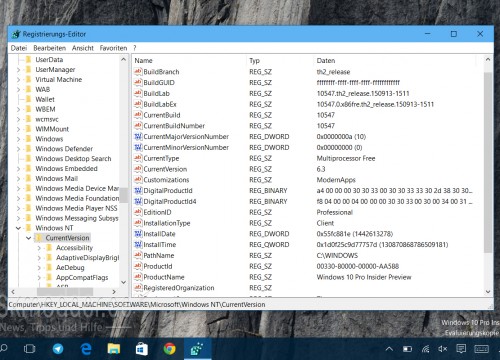Click the DigitalProductId binary value icon
500x360 pixels.
[138, 190]
